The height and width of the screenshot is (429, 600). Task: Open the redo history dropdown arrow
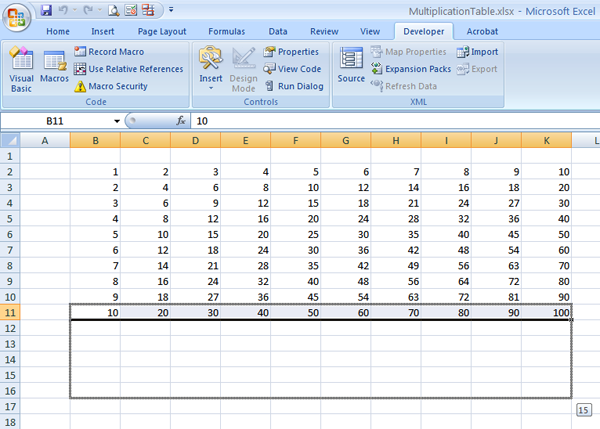click(99, 10)
